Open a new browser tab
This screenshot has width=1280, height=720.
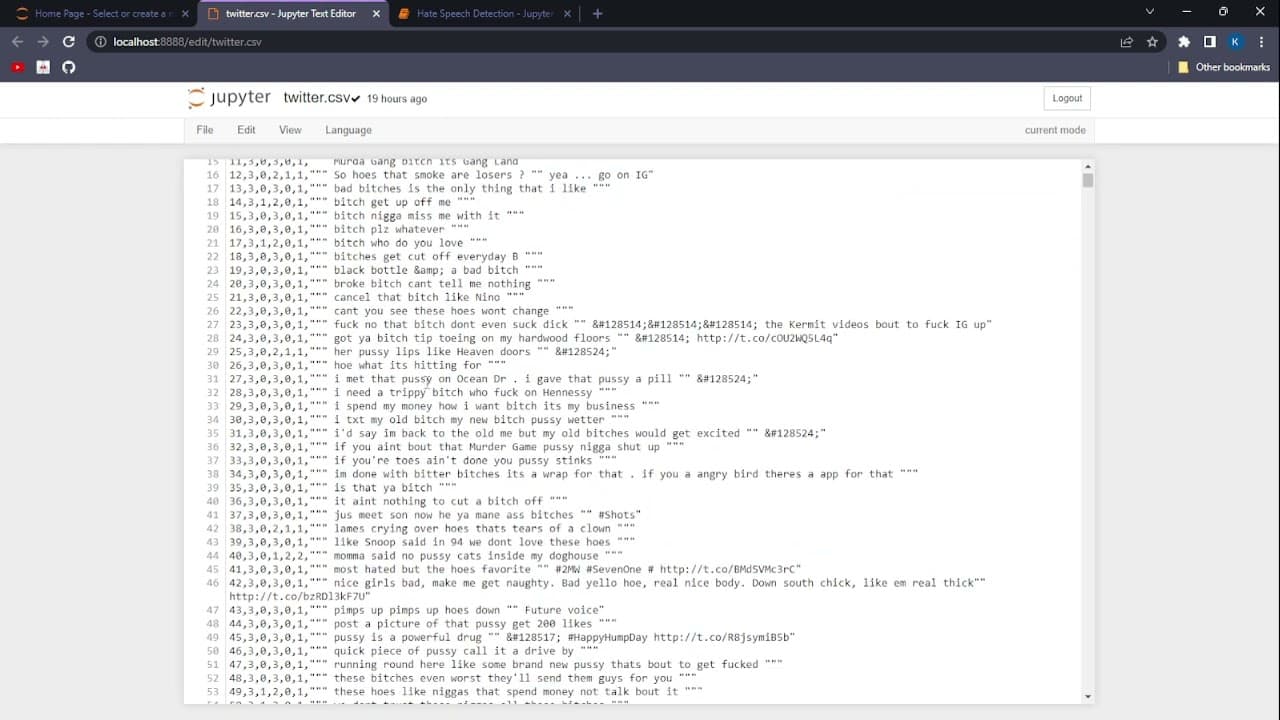(x=597, y=13)
